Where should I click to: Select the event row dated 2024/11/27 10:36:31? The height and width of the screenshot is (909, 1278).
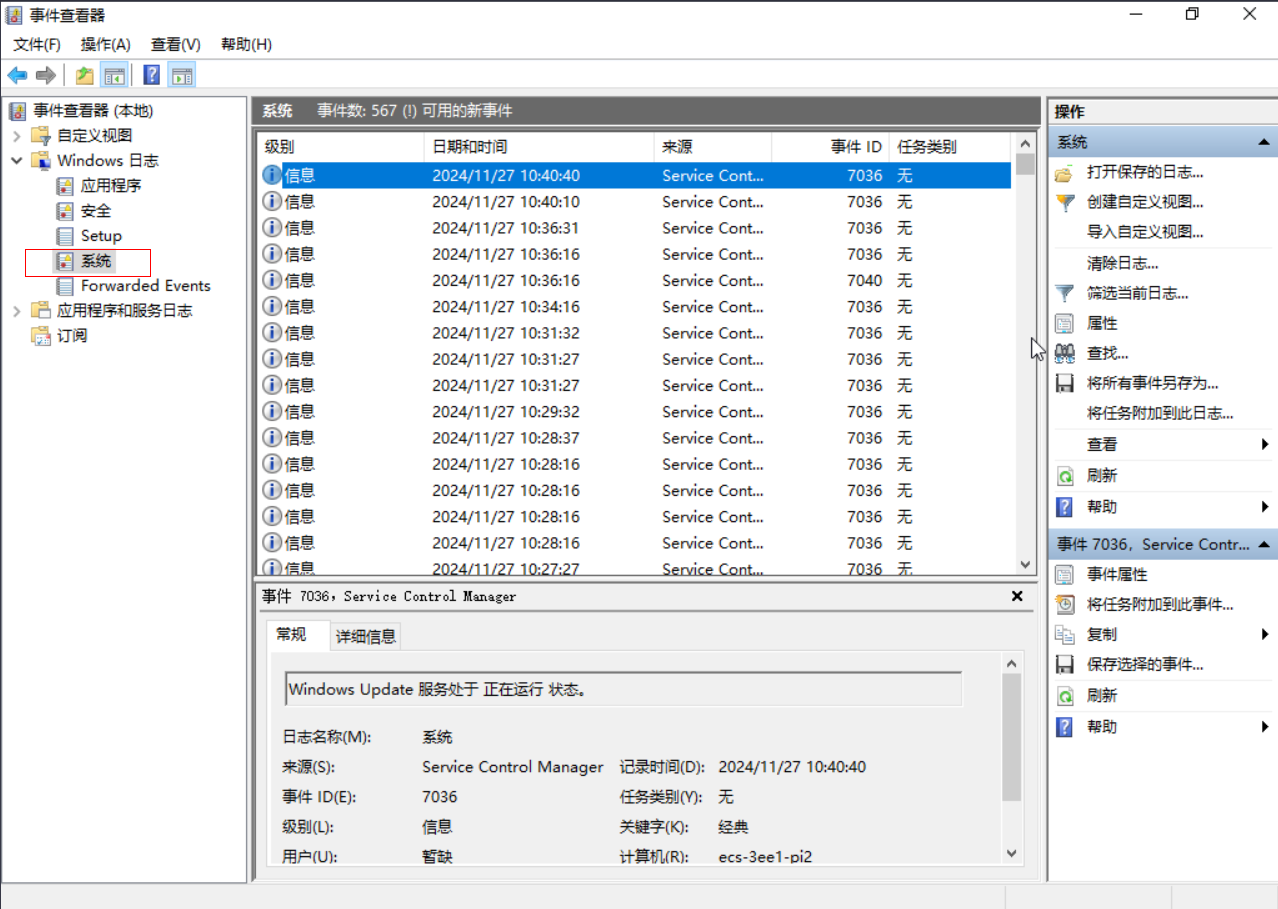(635, 228)
